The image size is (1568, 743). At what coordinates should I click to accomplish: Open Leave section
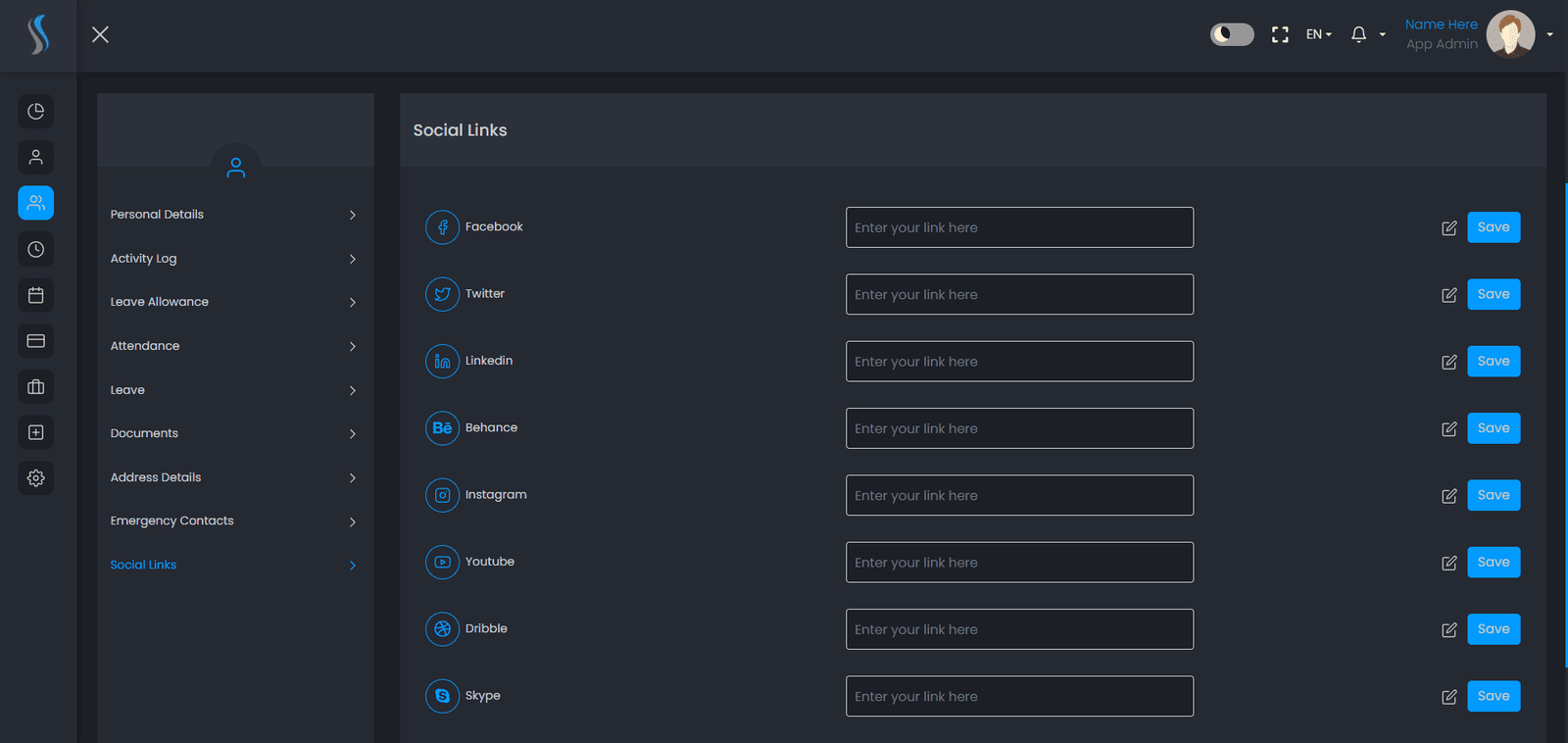click(233, 390)
